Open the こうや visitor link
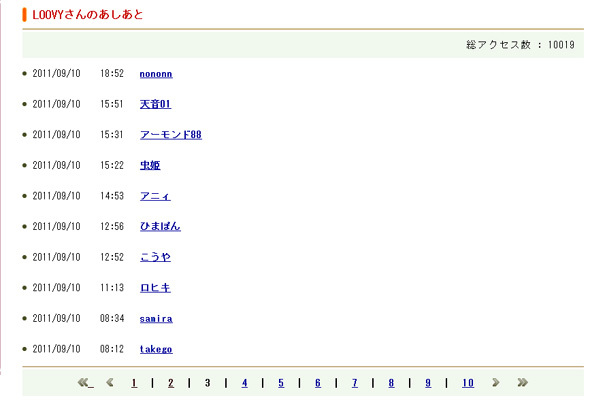Image resolution: width=605 pixels, height=400 pixels. pyautogui.click(x=155, y=257)
